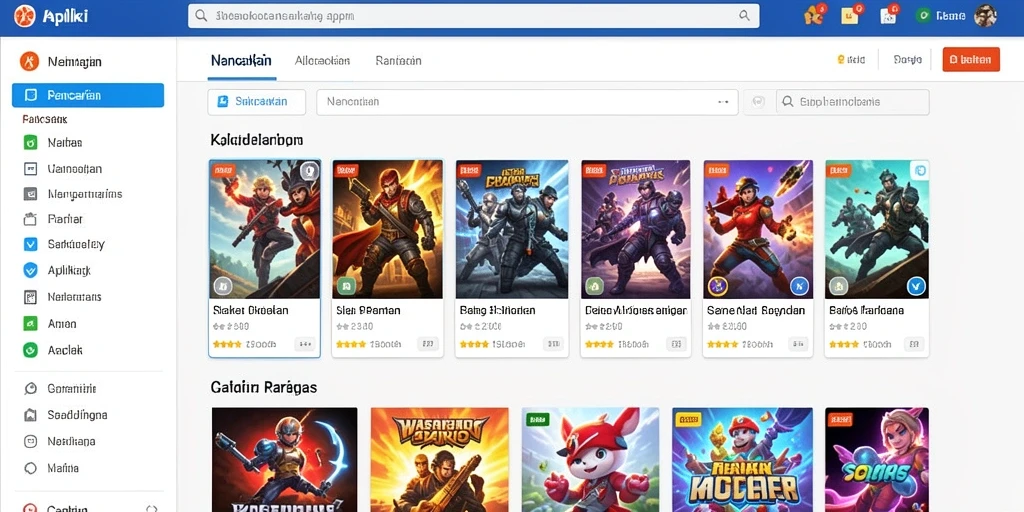Select Pencarian in the sidebar
This screenshot has height=512, width=1024.
[x=88, y=95]
